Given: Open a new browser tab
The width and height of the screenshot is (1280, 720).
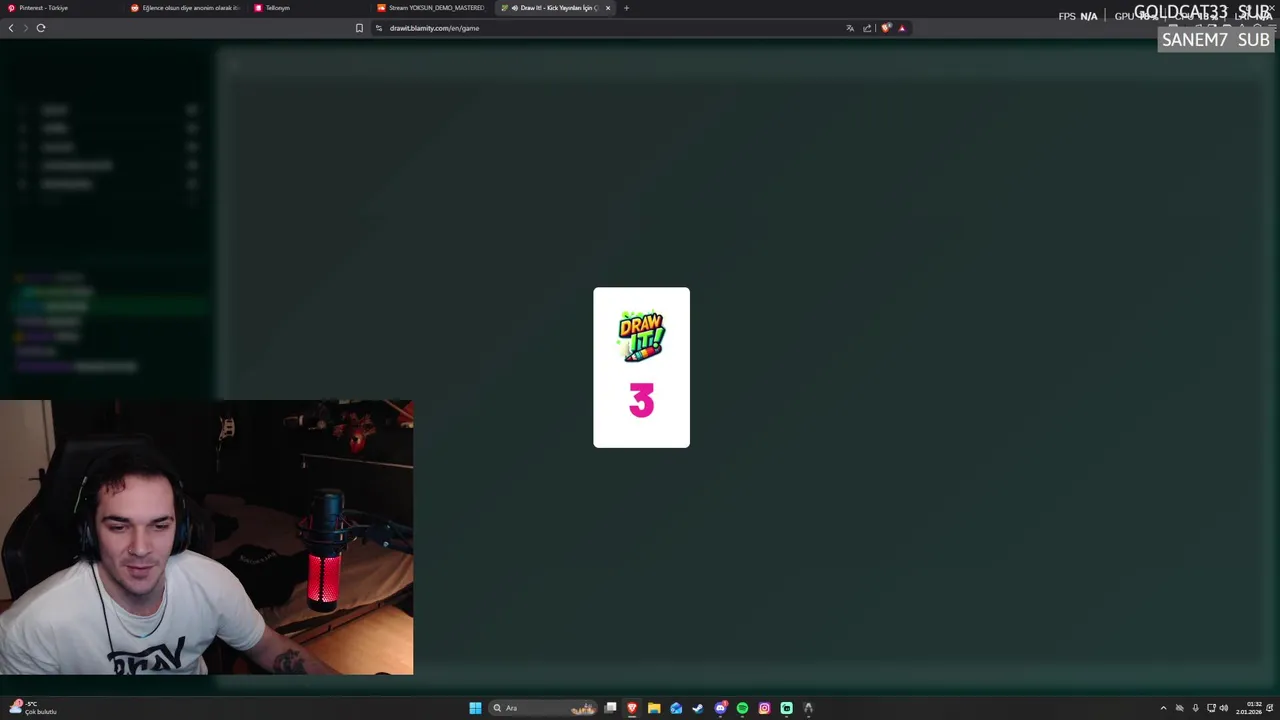Looking at the screenshot, I should 626,8.
